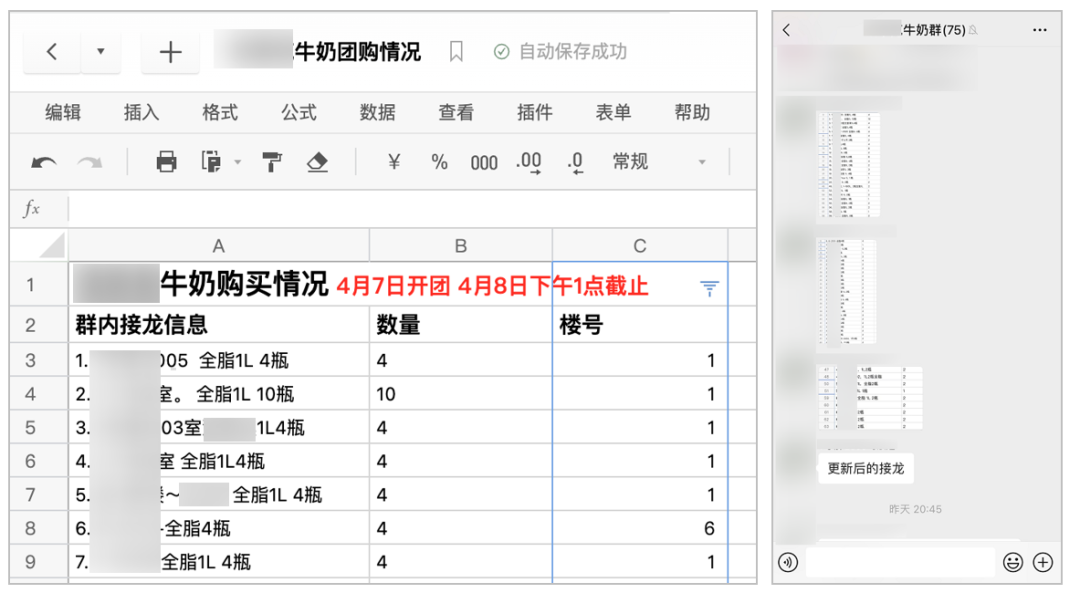Image resolution: width=1080 pixels, height=593 pixels.
Task: Go back in the chat header
Action: point(787,30)
